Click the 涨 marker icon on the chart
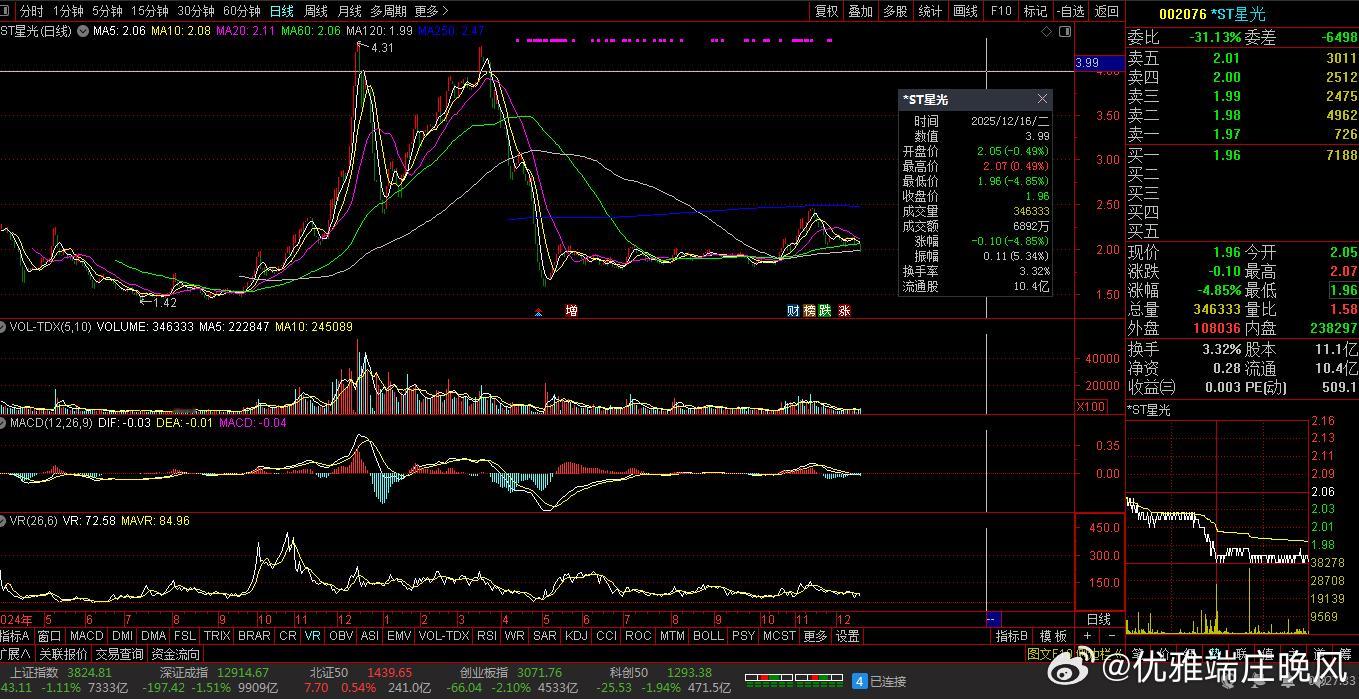The image size is (1359, 699). [844, 310]
